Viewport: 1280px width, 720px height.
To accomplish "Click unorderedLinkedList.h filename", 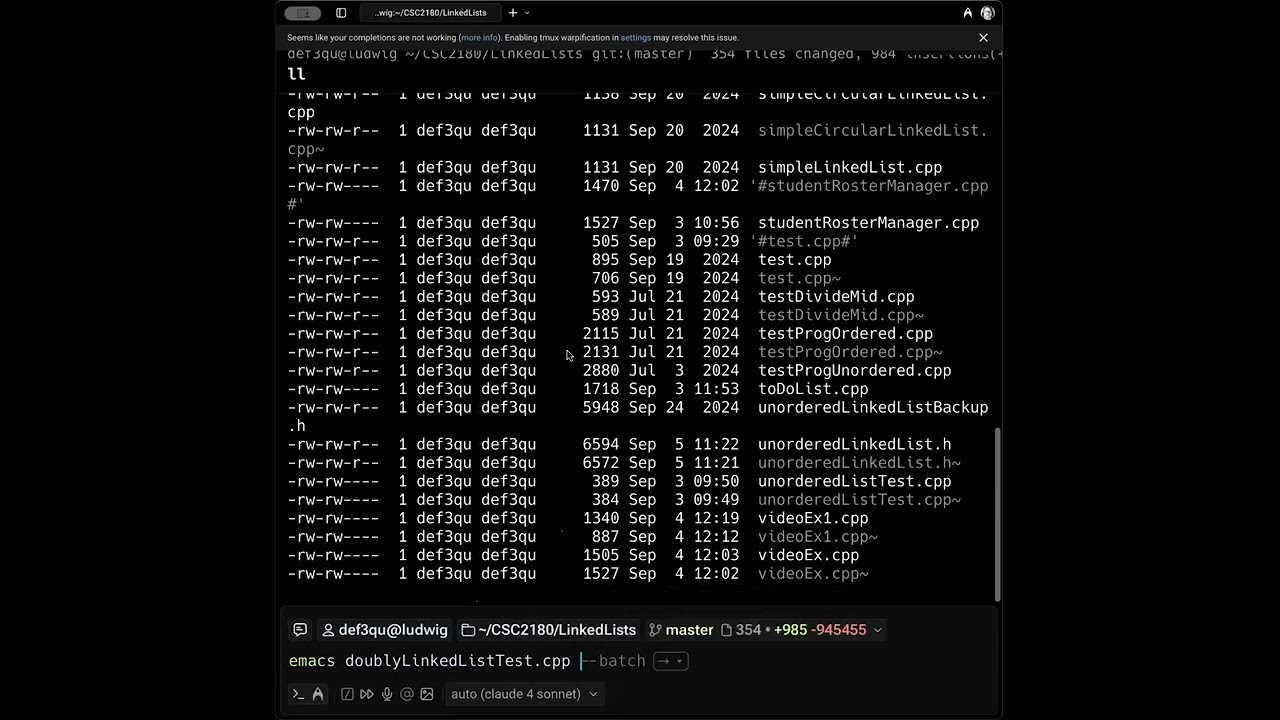I will click(x=854, y=445).
